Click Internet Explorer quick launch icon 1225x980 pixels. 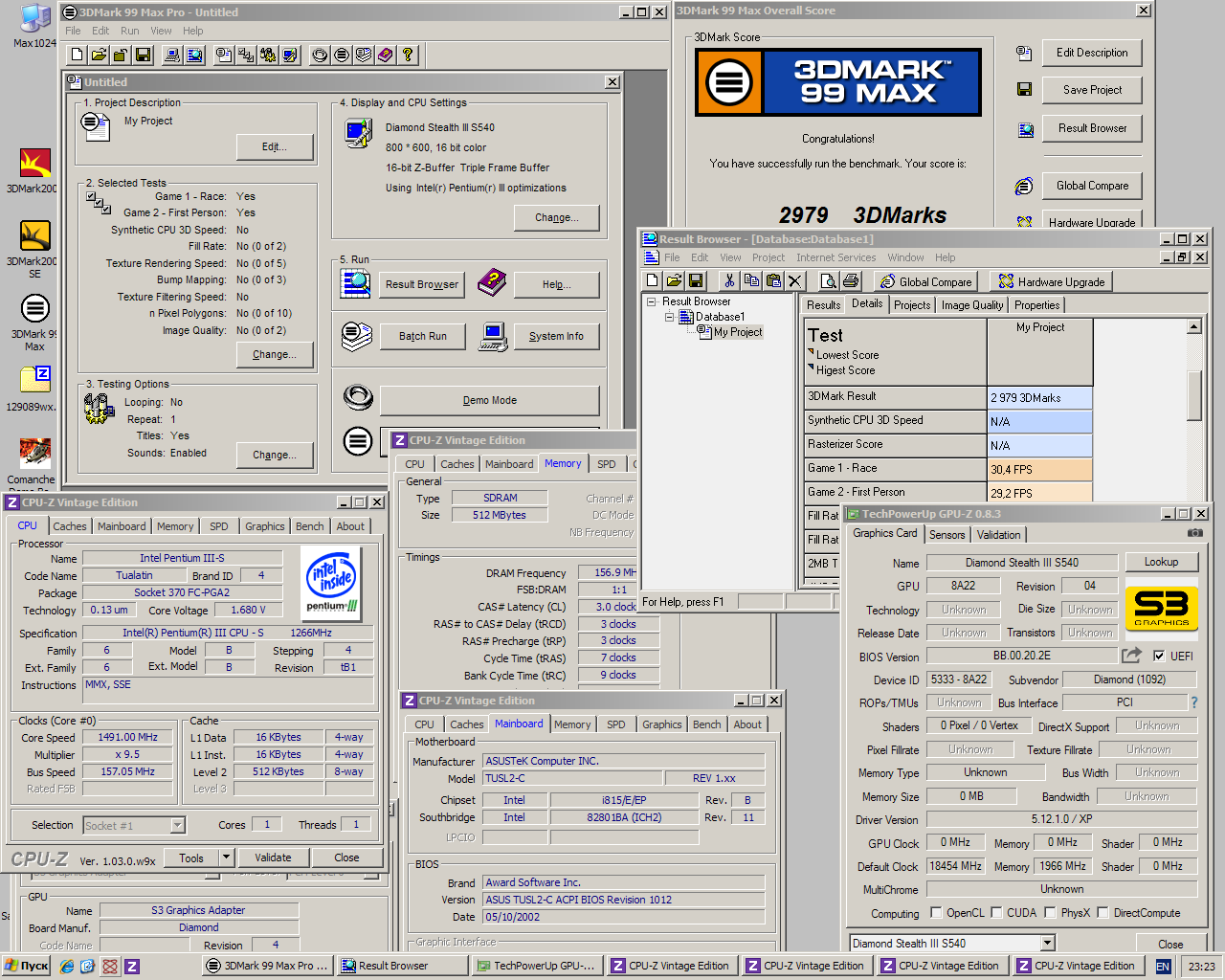(66, 967)
